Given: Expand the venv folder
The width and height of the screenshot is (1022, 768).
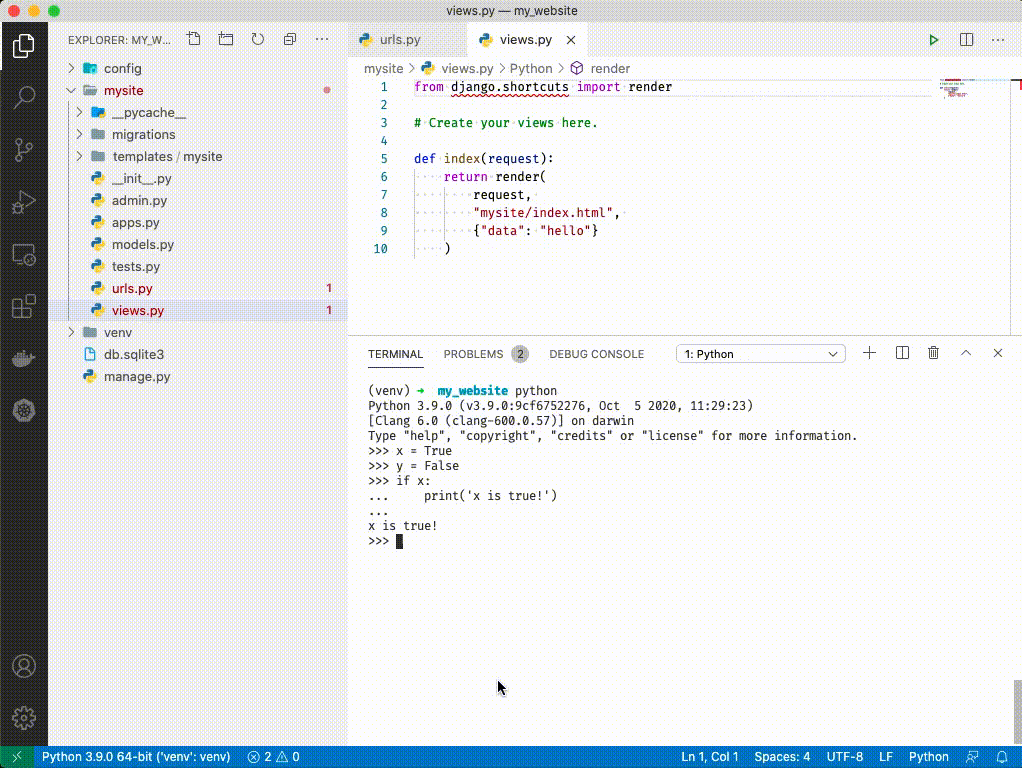Looking at the screenshot, I should (118, 332).
